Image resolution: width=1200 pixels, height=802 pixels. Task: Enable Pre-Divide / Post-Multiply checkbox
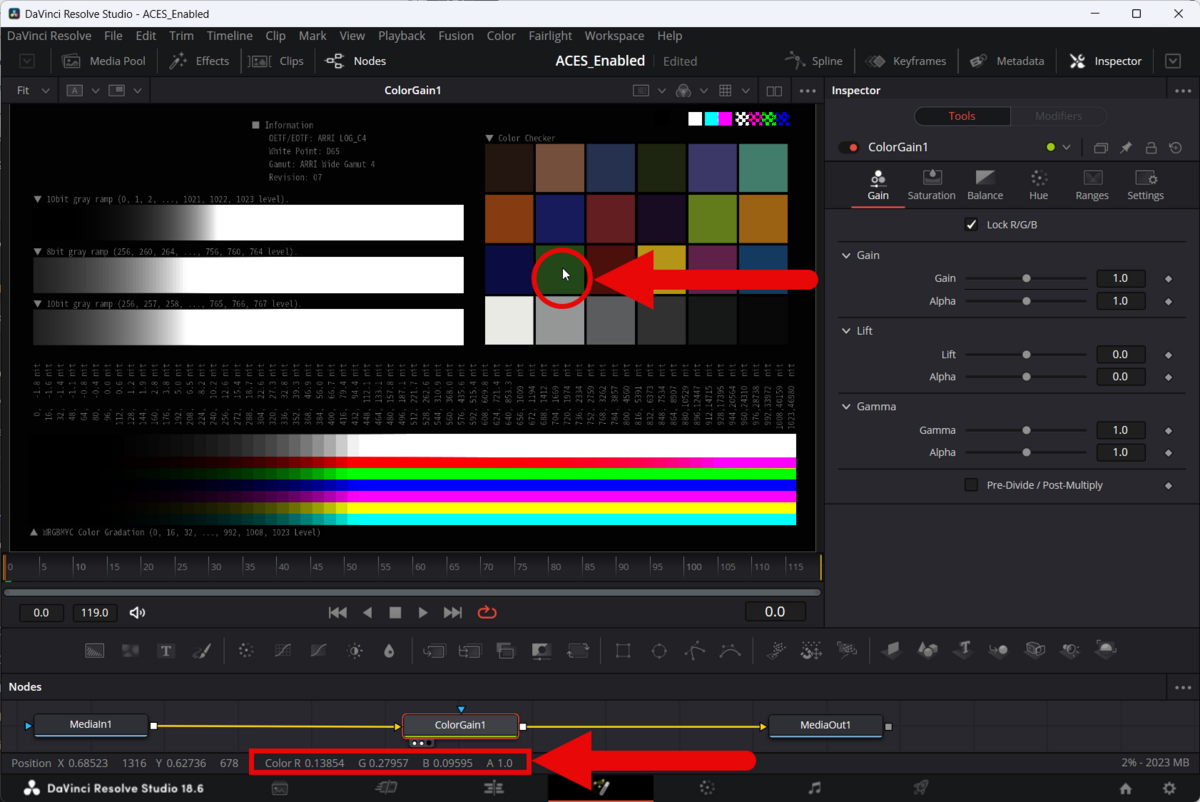pos(971,485)
